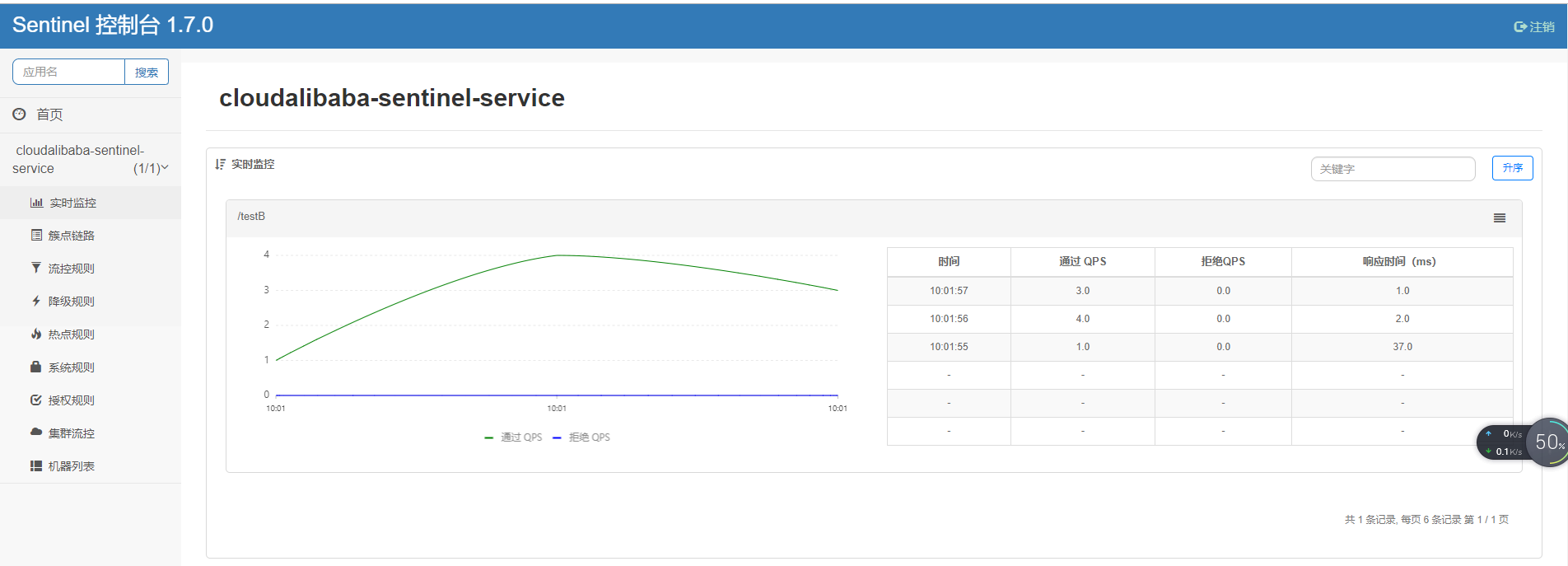Viewport: 1568px width, 566px height.
Task: Open the 降级规则 sidebar menu item
Action: pos(91,302)
